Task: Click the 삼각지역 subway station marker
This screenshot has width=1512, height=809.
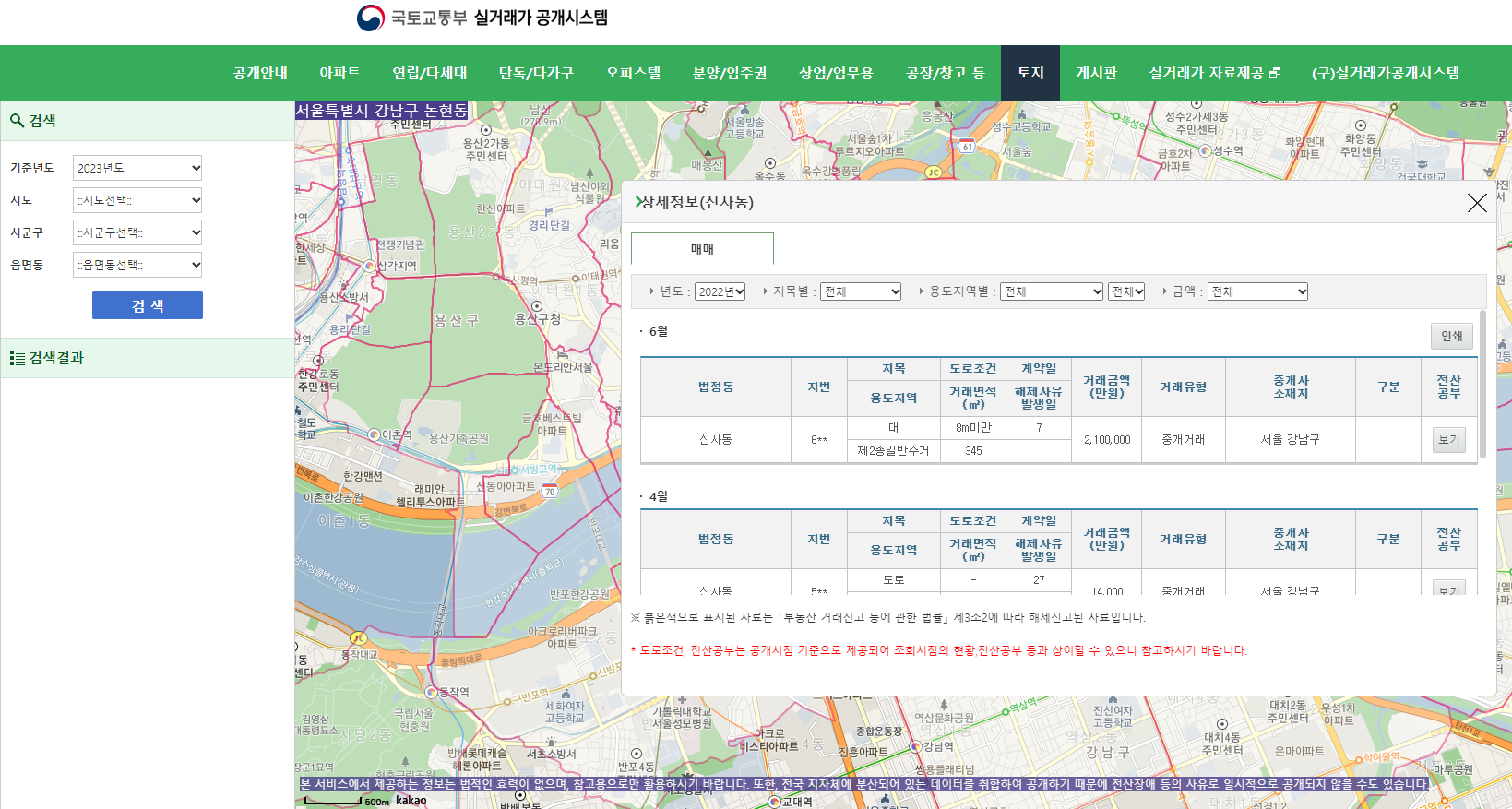Action: (x=370, y=266)
